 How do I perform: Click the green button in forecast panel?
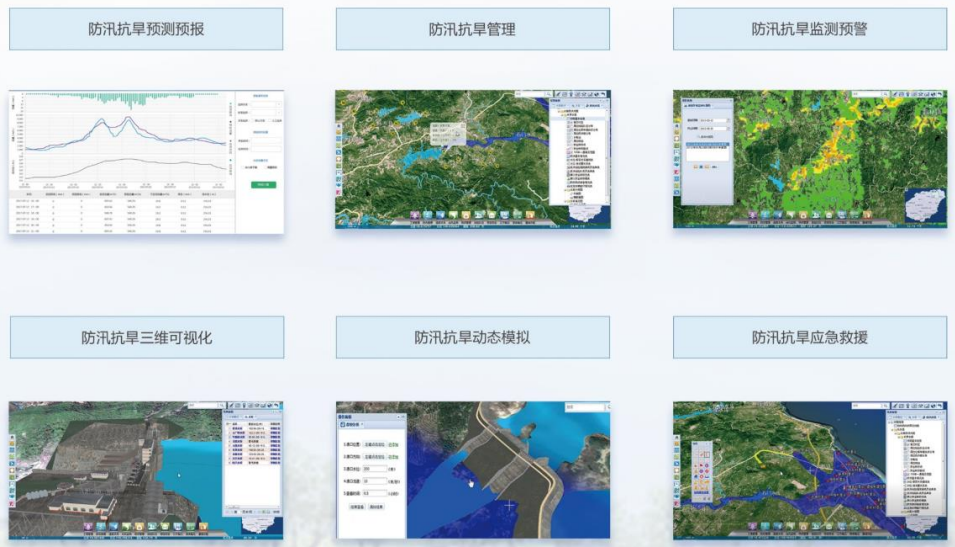click(x=262, y=185)
